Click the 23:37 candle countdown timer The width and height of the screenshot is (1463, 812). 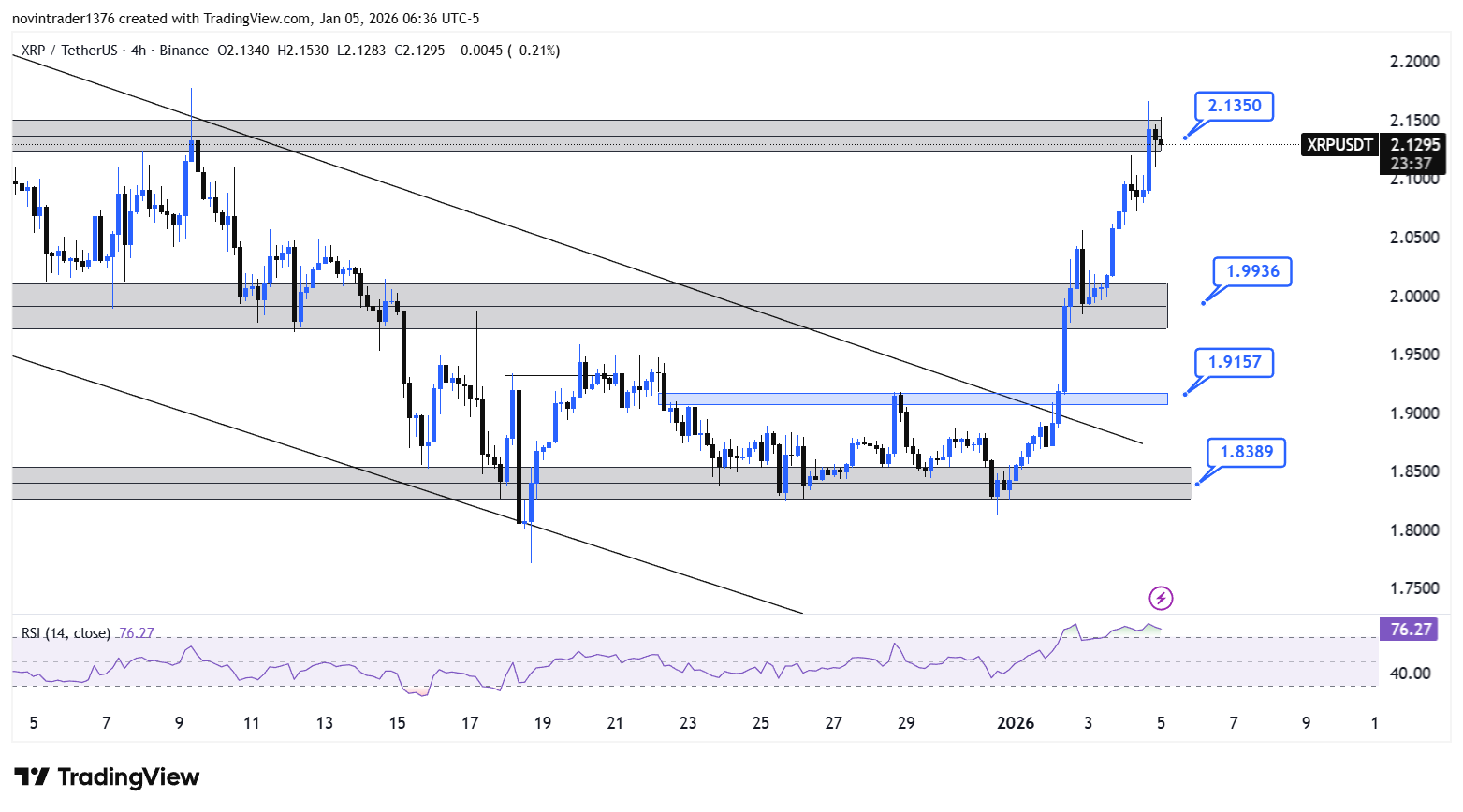[x=1412, y=164]
